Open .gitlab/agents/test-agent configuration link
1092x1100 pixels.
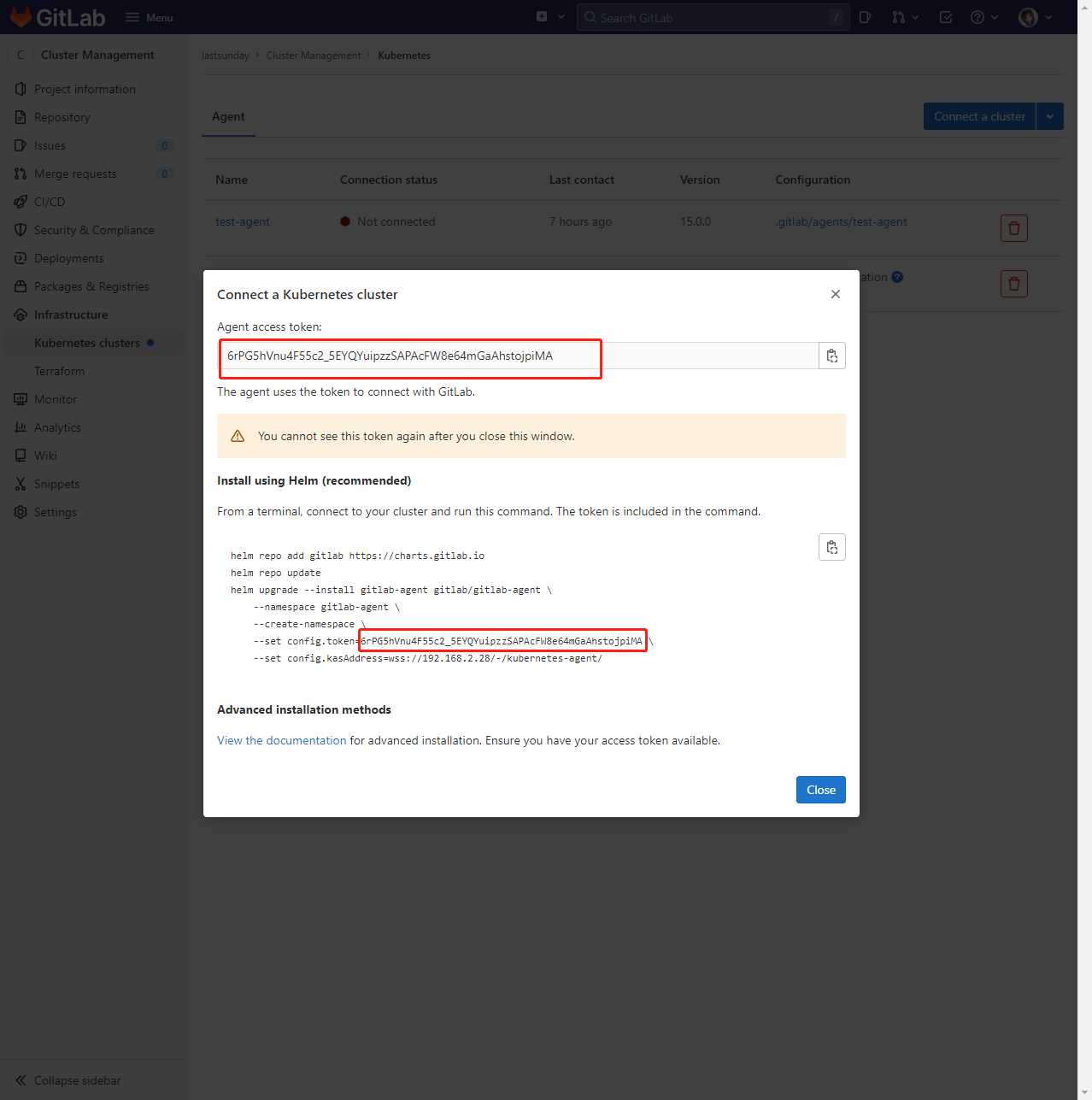[841, 221]
